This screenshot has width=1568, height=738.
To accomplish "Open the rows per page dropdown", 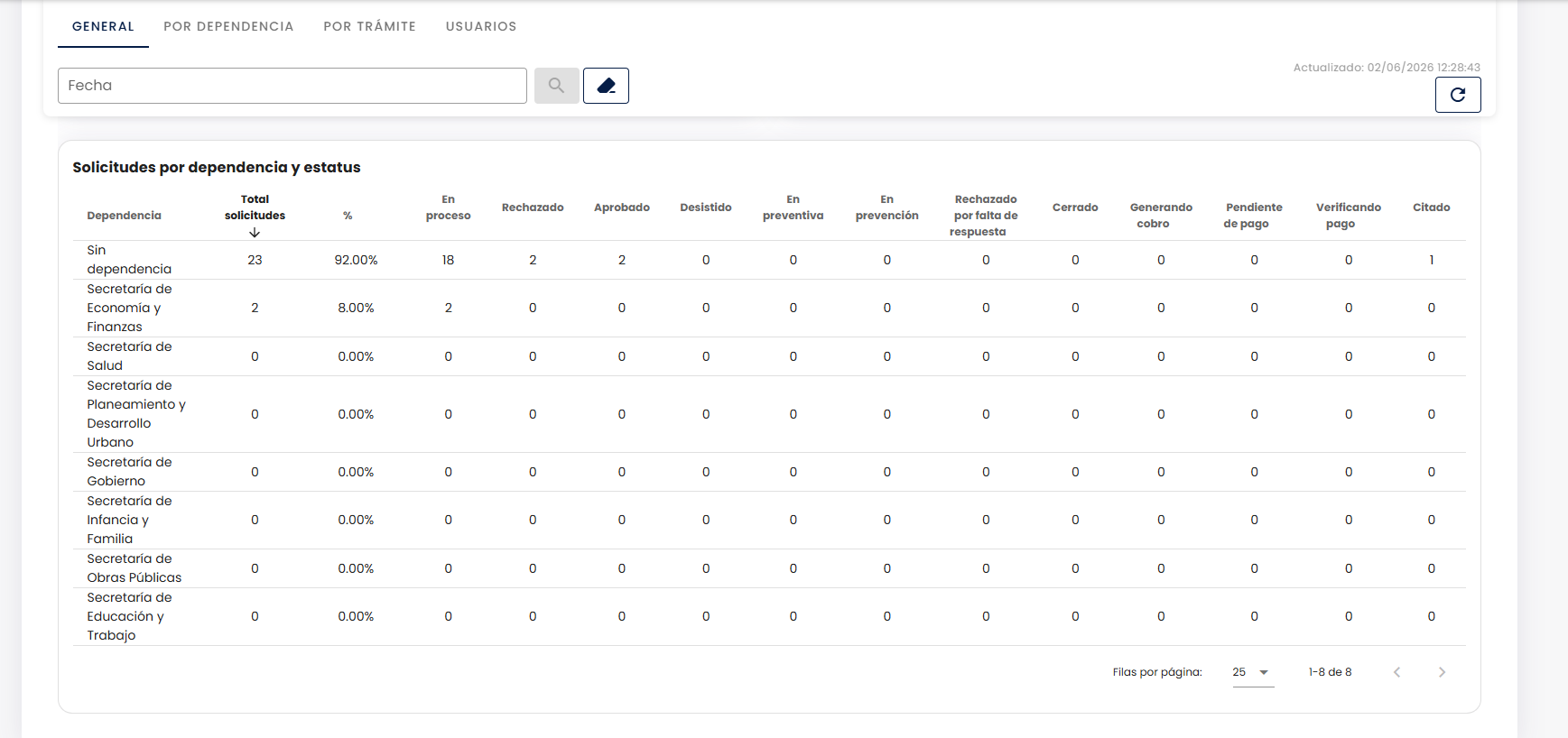I will tap(1253, 672).
